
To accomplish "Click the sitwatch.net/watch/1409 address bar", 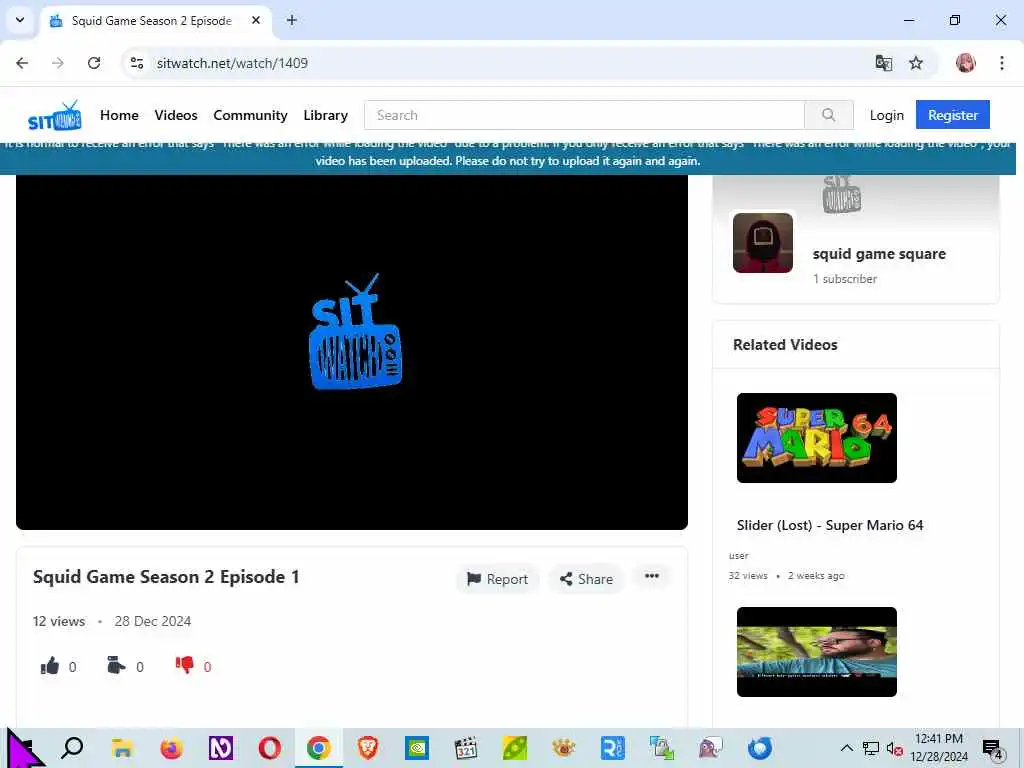I will pyautogui.click(x=232, y=63).
